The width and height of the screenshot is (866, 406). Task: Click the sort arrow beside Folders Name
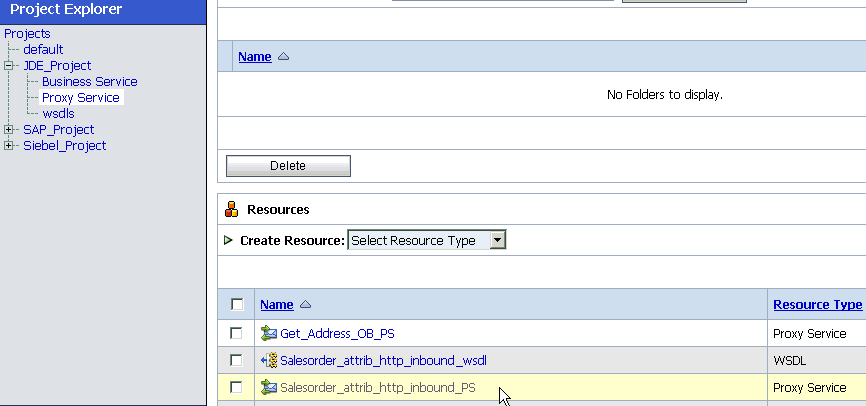pyautogui.click(x=283, y=56)
